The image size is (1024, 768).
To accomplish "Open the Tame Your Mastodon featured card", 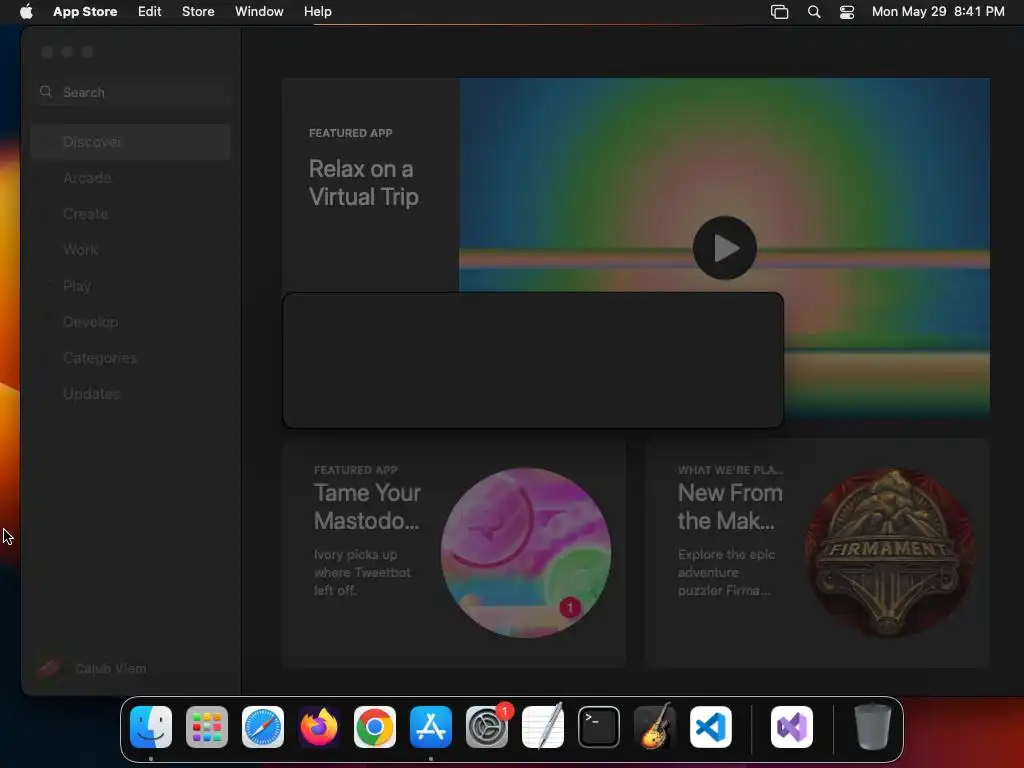I will pos(454,553).
